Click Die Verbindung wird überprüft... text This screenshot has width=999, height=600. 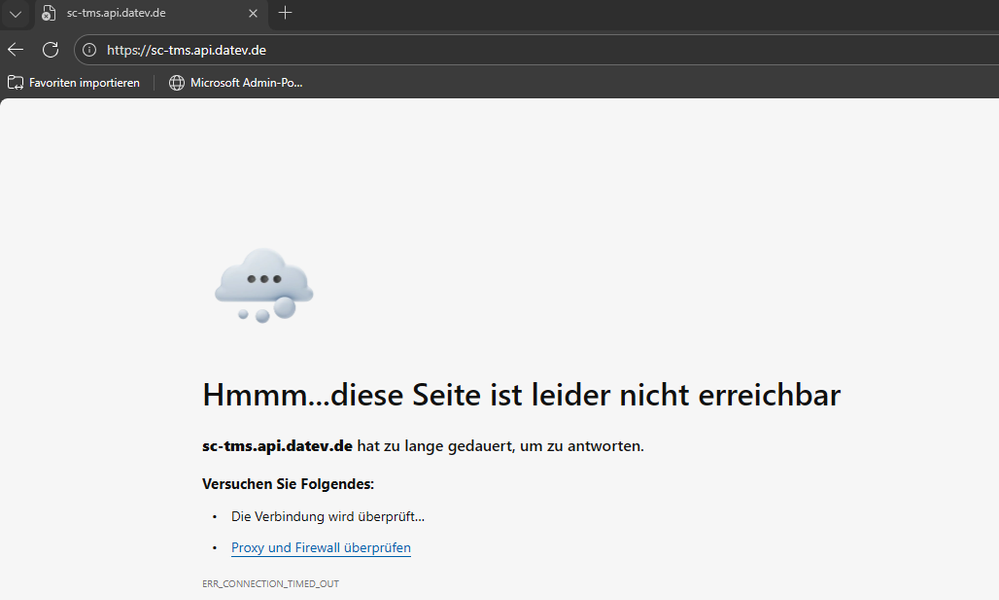pyautogui.click(x=327, y=517)
